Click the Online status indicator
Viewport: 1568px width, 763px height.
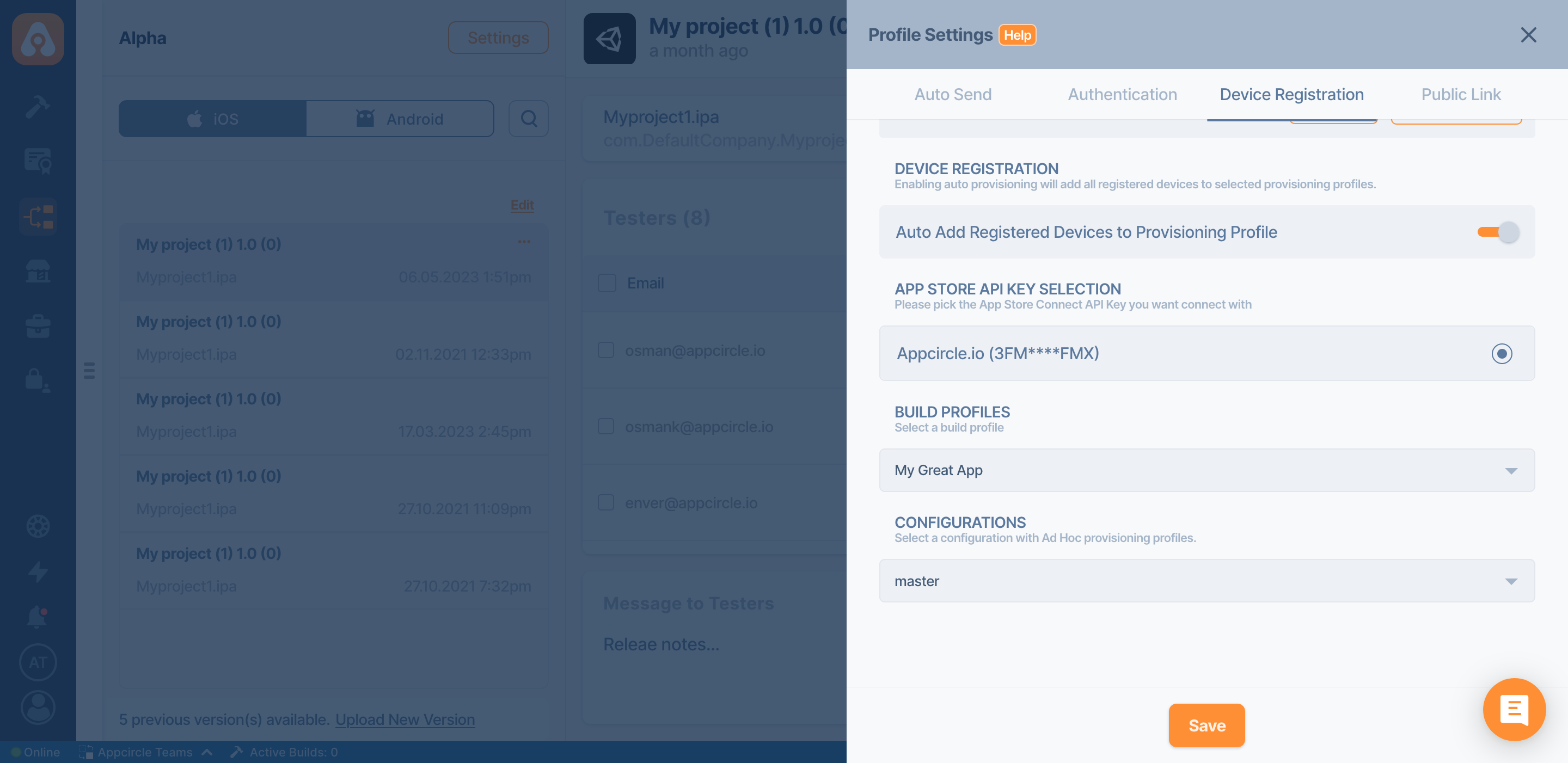click(35, 752)
